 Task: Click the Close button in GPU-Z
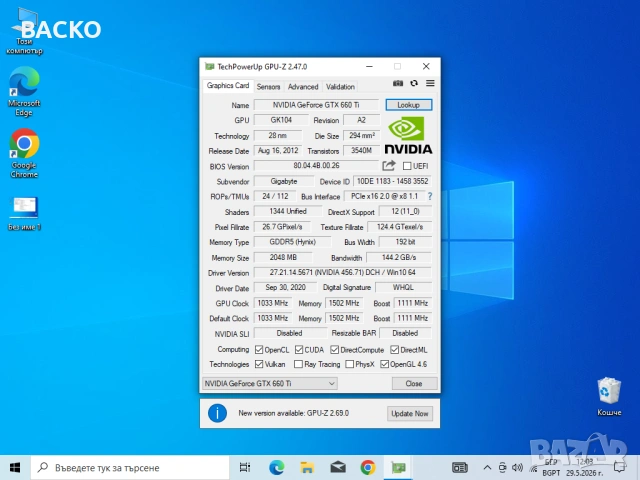click(x=414, y=384)
